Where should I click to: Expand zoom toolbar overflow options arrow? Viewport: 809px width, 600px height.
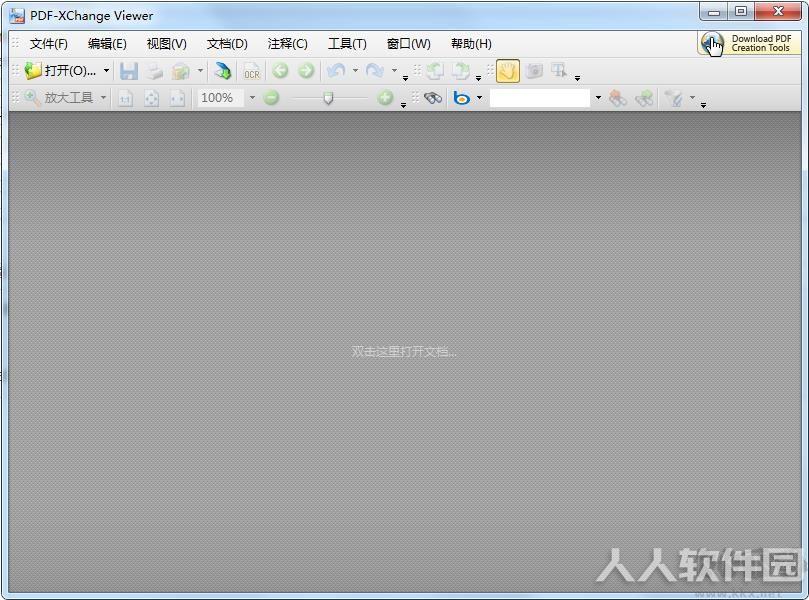click(x=403, y=105)
